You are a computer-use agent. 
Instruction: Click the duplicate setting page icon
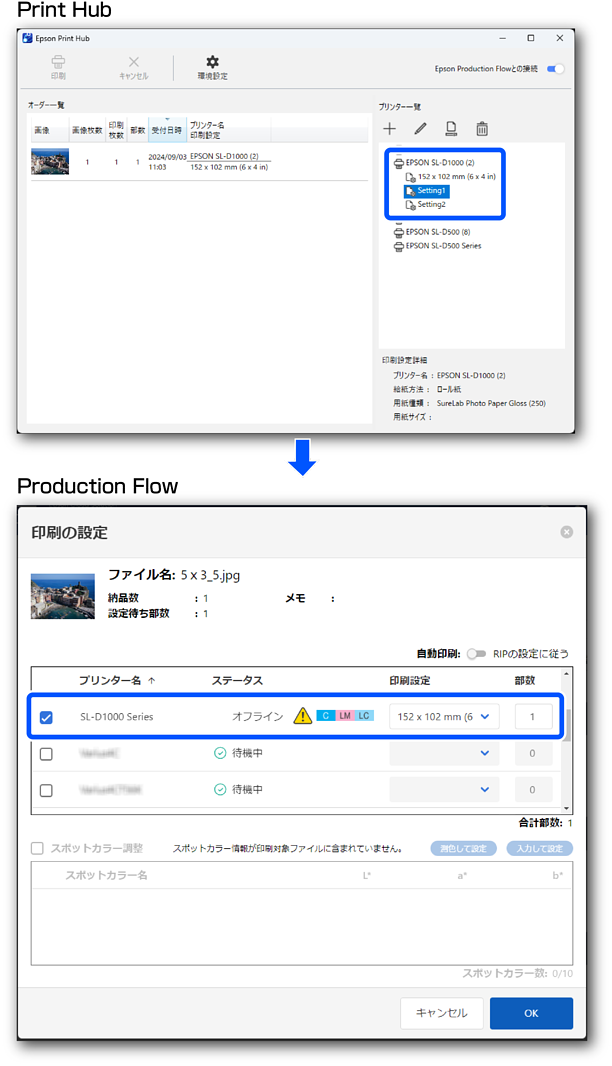tap(451, 129)
